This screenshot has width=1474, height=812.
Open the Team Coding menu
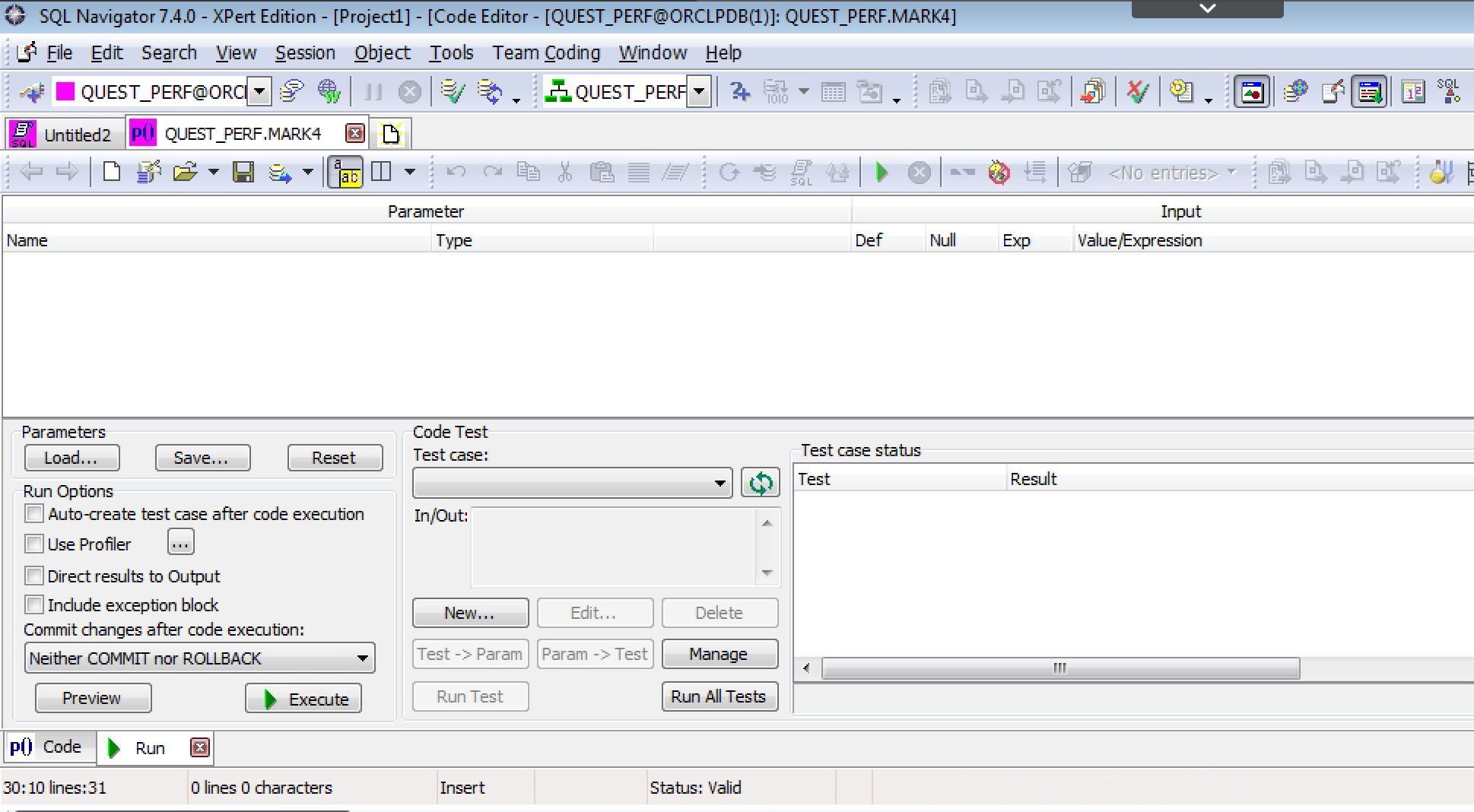(x=546, y=53)
